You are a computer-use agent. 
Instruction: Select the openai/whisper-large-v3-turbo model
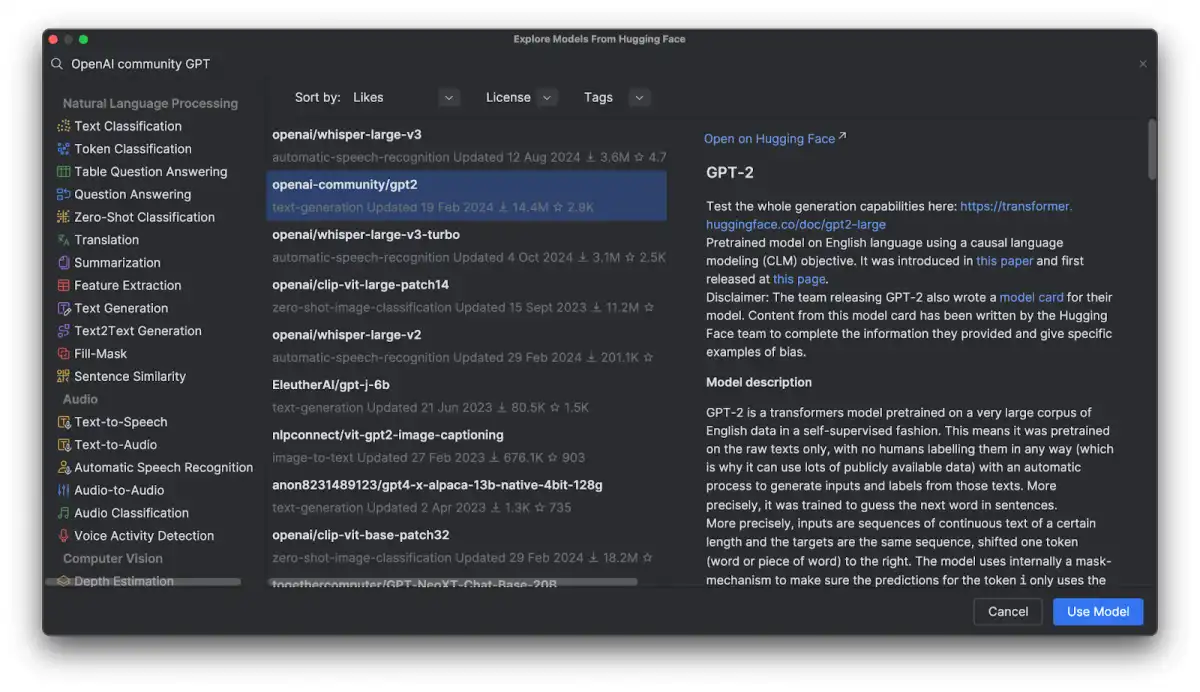tap(467, 246)
